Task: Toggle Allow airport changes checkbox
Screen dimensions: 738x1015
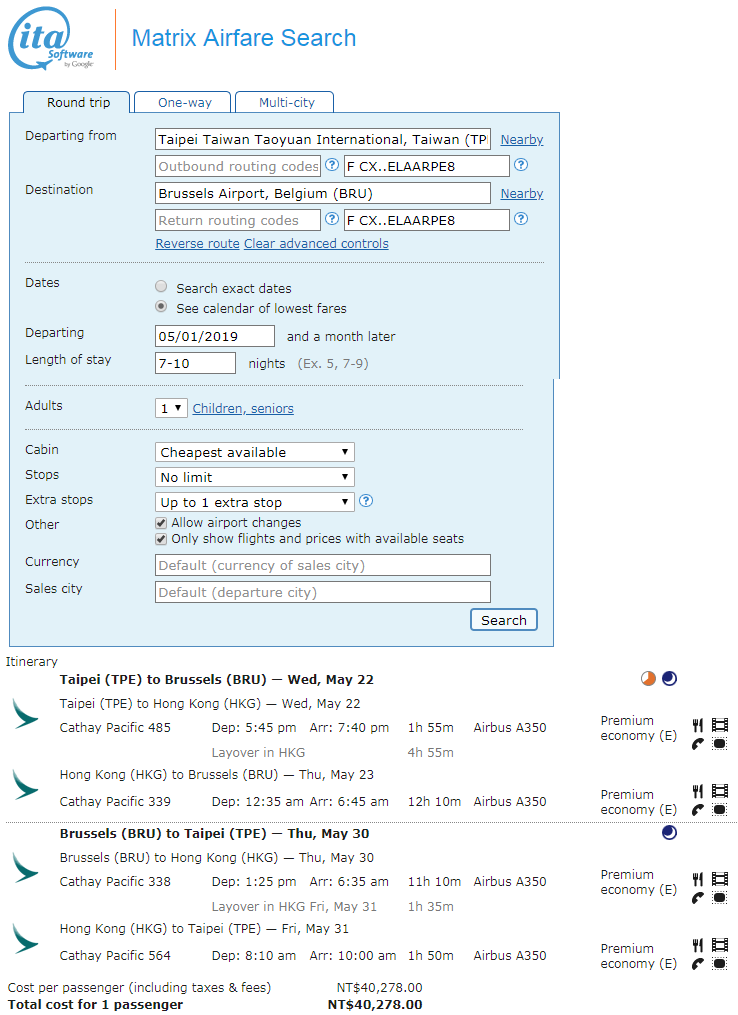Action: tap(161, 522)
